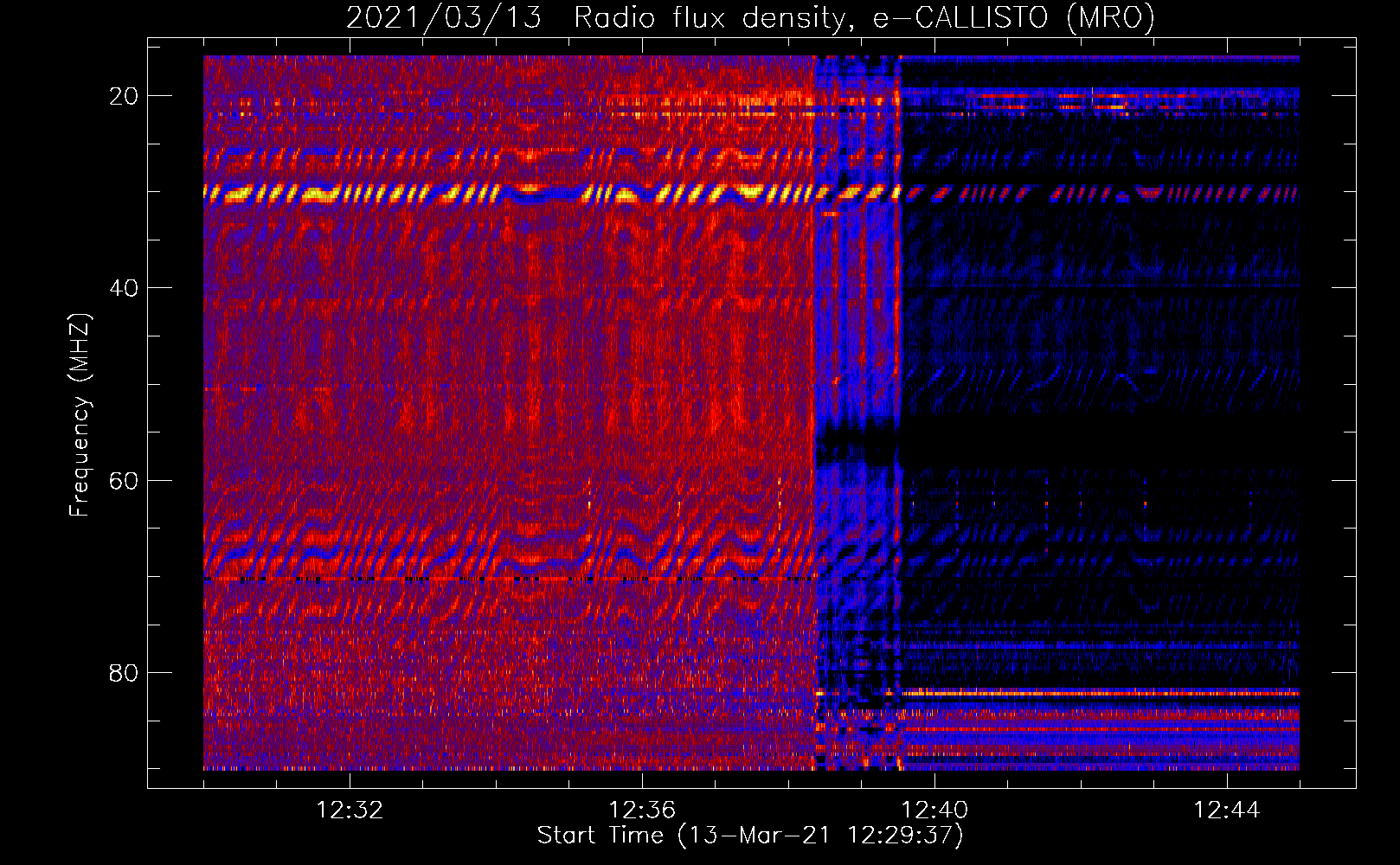The height and width of the screenshot is (865, 1400).
Task: Click the '12:40' time tick label
Action: pyautogui.click(x=934, y=811)
